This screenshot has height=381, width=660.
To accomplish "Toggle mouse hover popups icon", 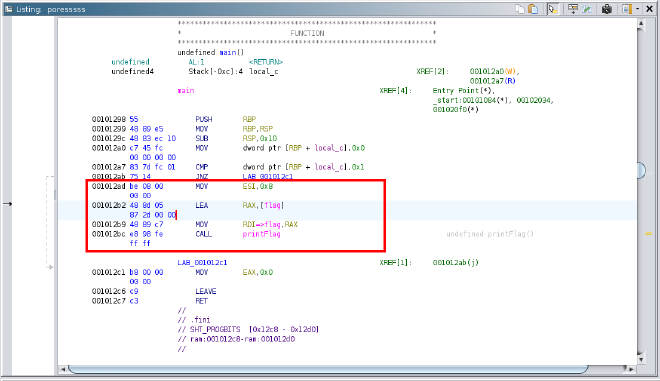I will [x=553, y=9].
